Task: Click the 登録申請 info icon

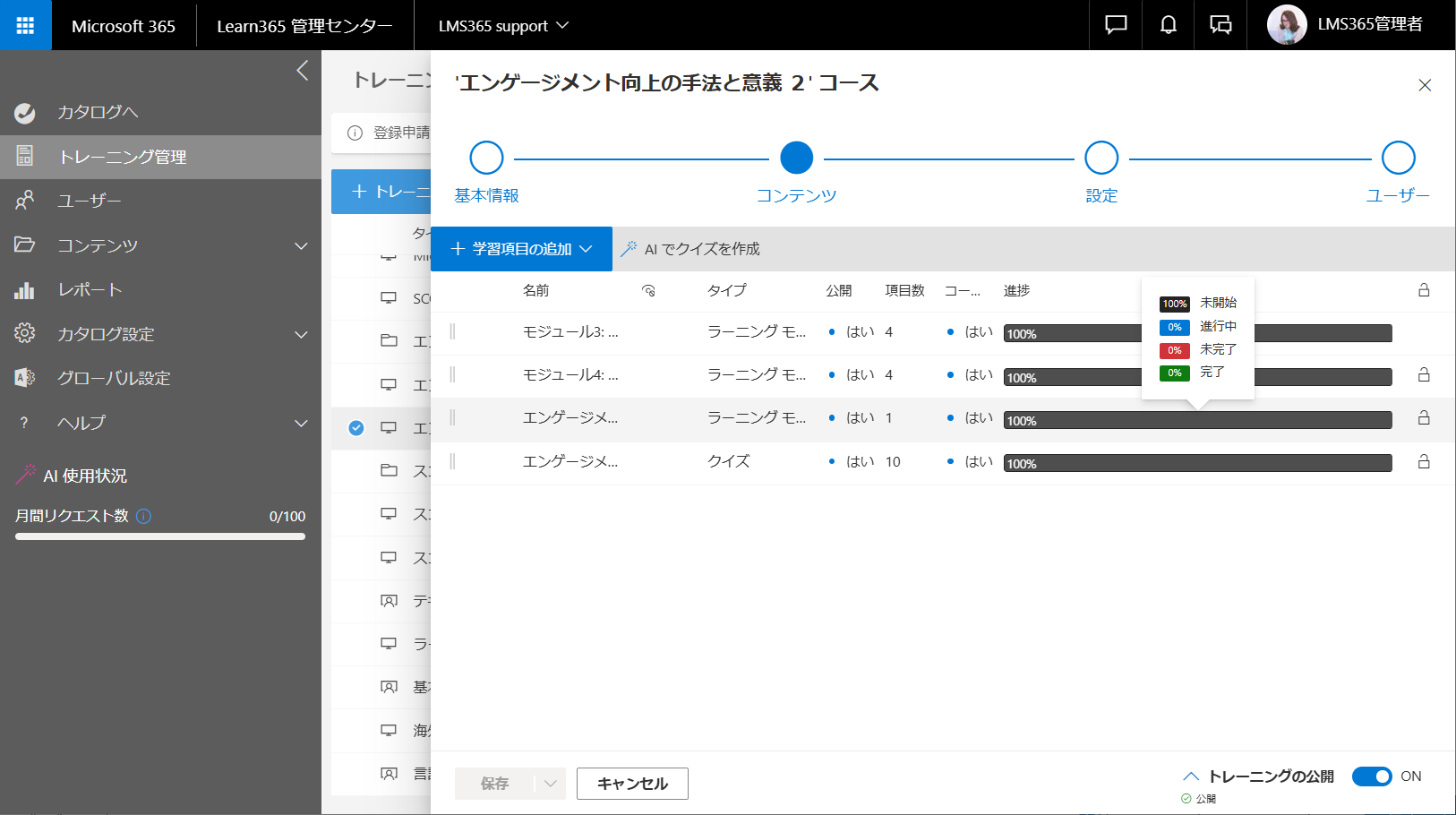Action: click(355, 133)
